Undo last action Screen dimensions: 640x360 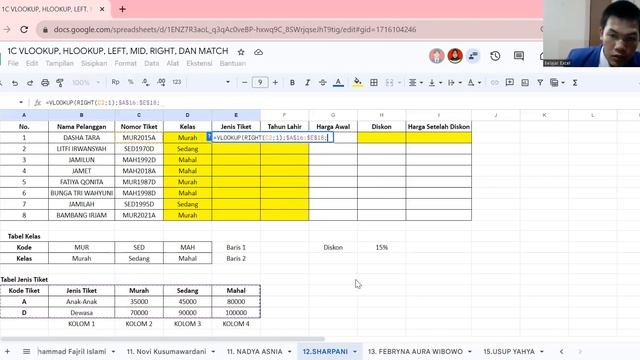click(15, 83)
